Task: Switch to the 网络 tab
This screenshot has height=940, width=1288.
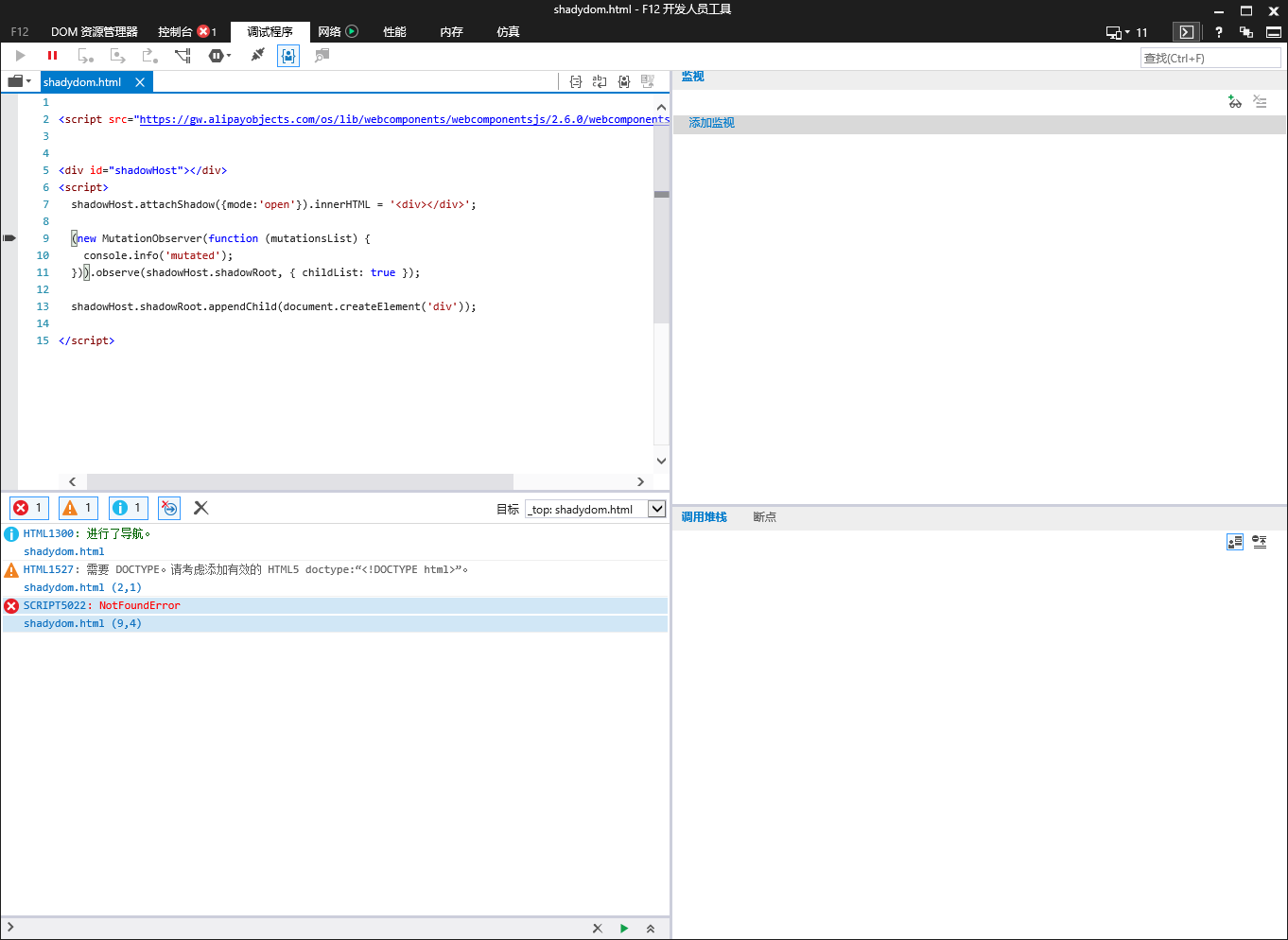Action: tap(338, 31)
